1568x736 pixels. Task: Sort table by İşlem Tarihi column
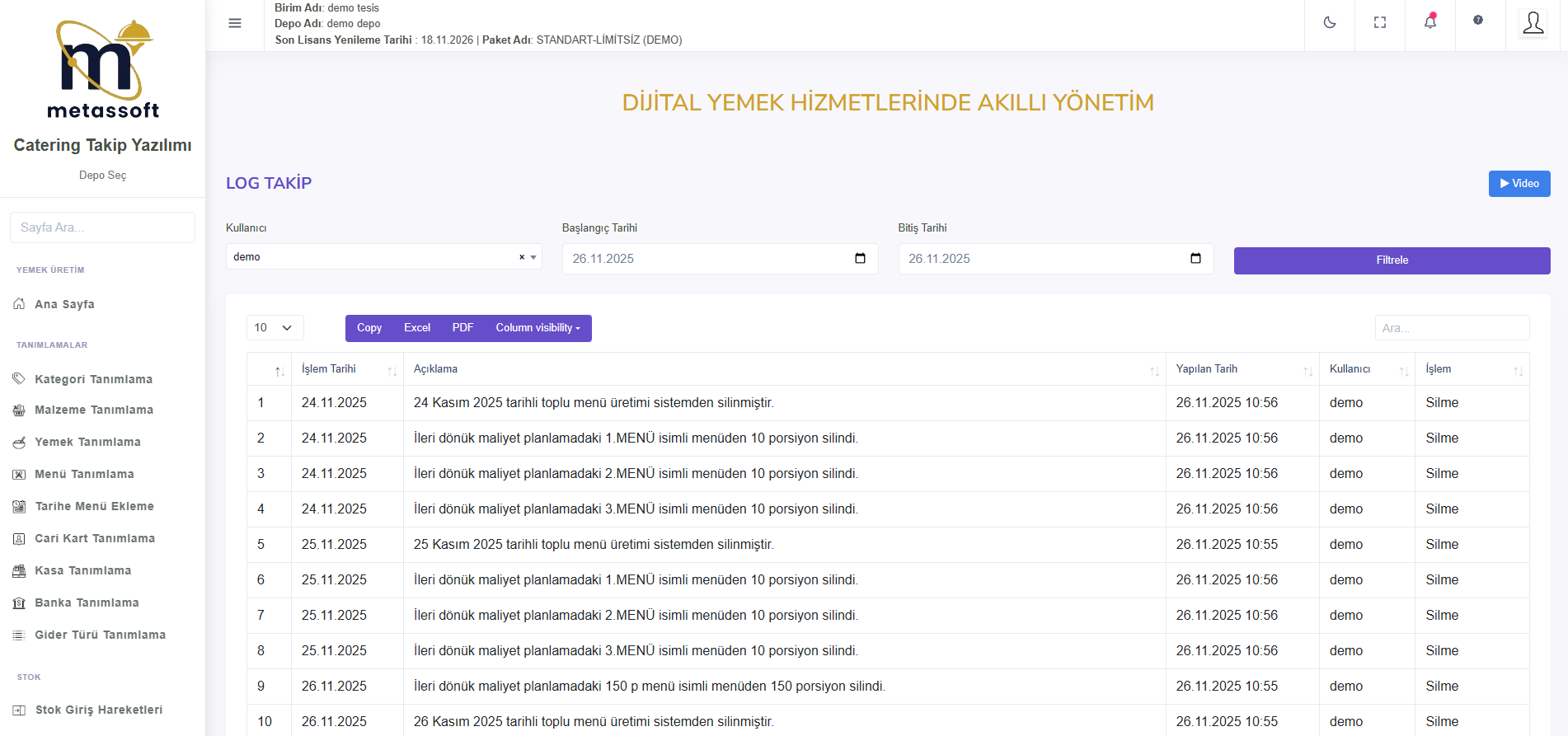pyautogui.click(x=346, y=369)
